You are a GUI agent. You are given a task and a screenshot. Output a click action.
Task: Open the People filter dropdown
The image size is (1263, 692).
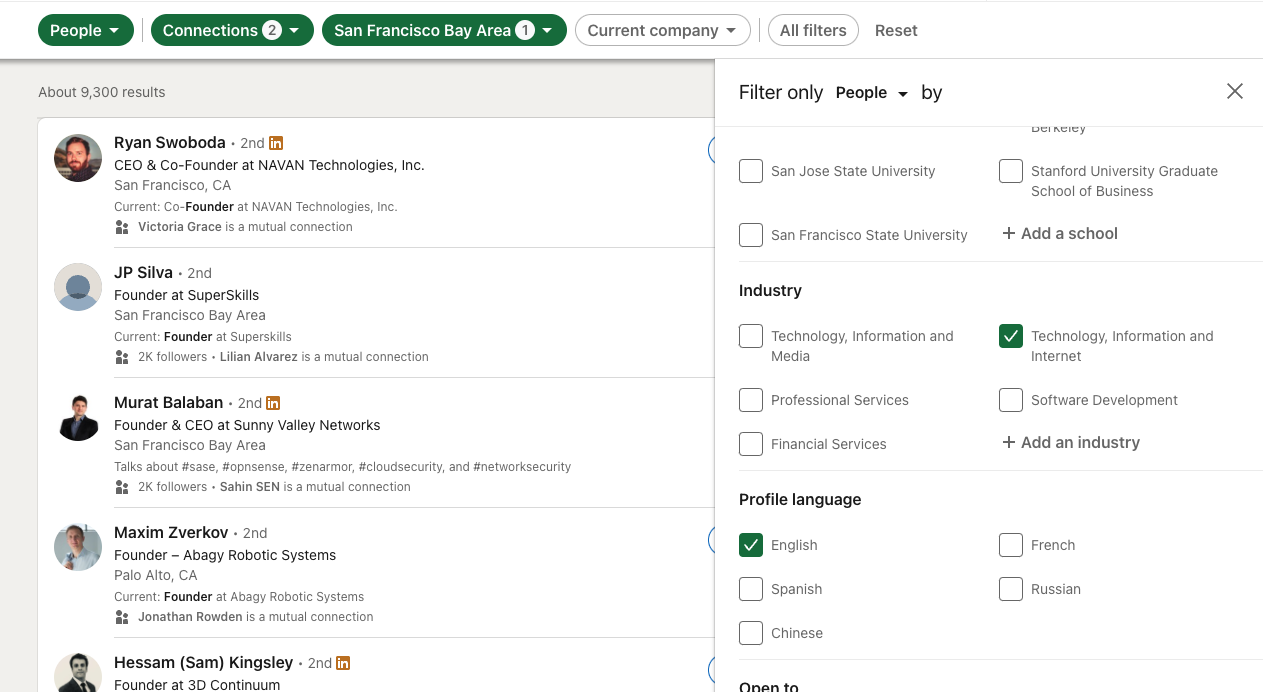pyautogui.click(x=86, y=30)
